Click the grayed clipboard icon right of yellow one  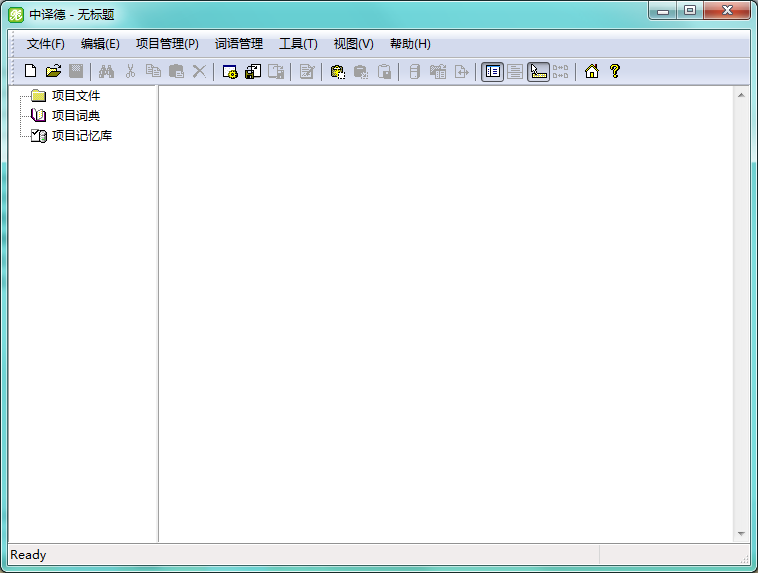[361, 72]
